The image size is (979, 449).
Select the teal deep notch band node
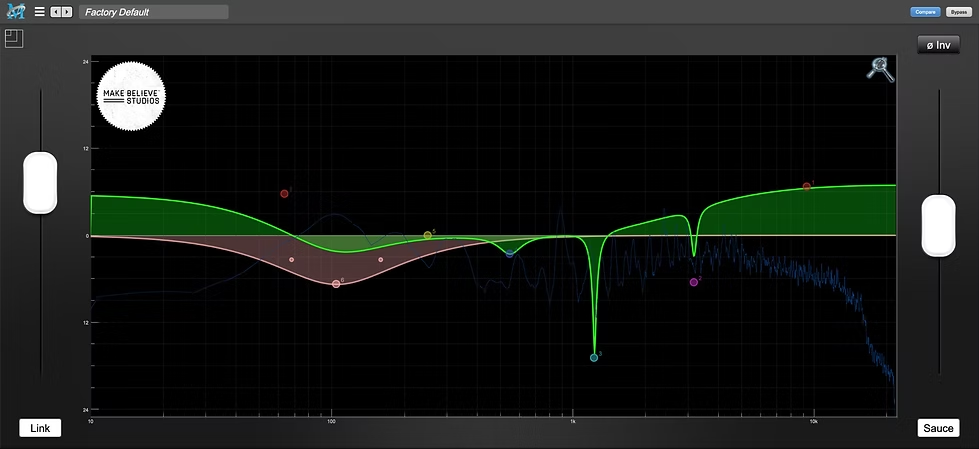[594, 357]
